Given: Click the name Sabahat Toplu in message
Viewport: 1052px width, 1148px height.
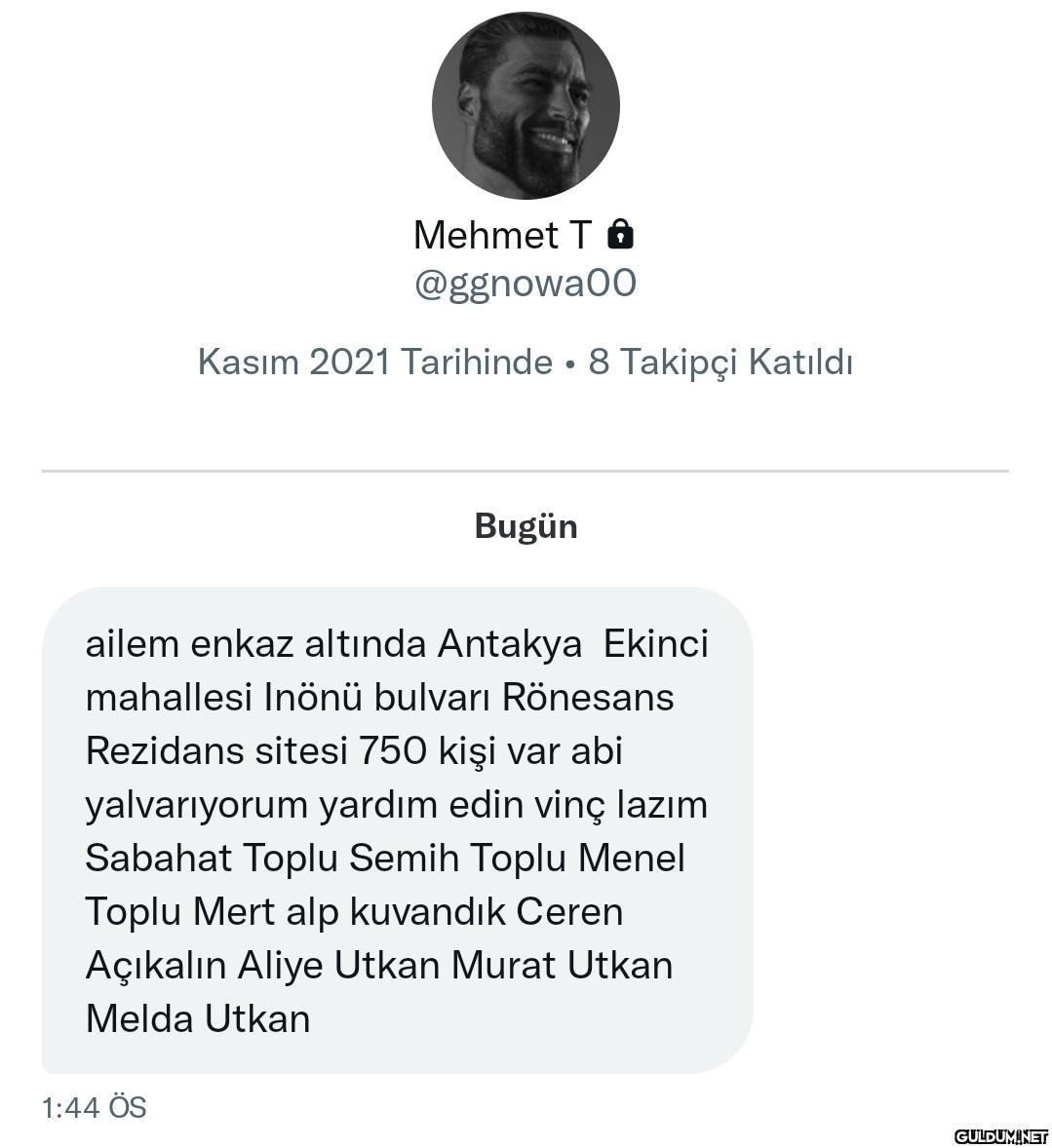Looking at the screenshot, I should click(x=212, y=859).
